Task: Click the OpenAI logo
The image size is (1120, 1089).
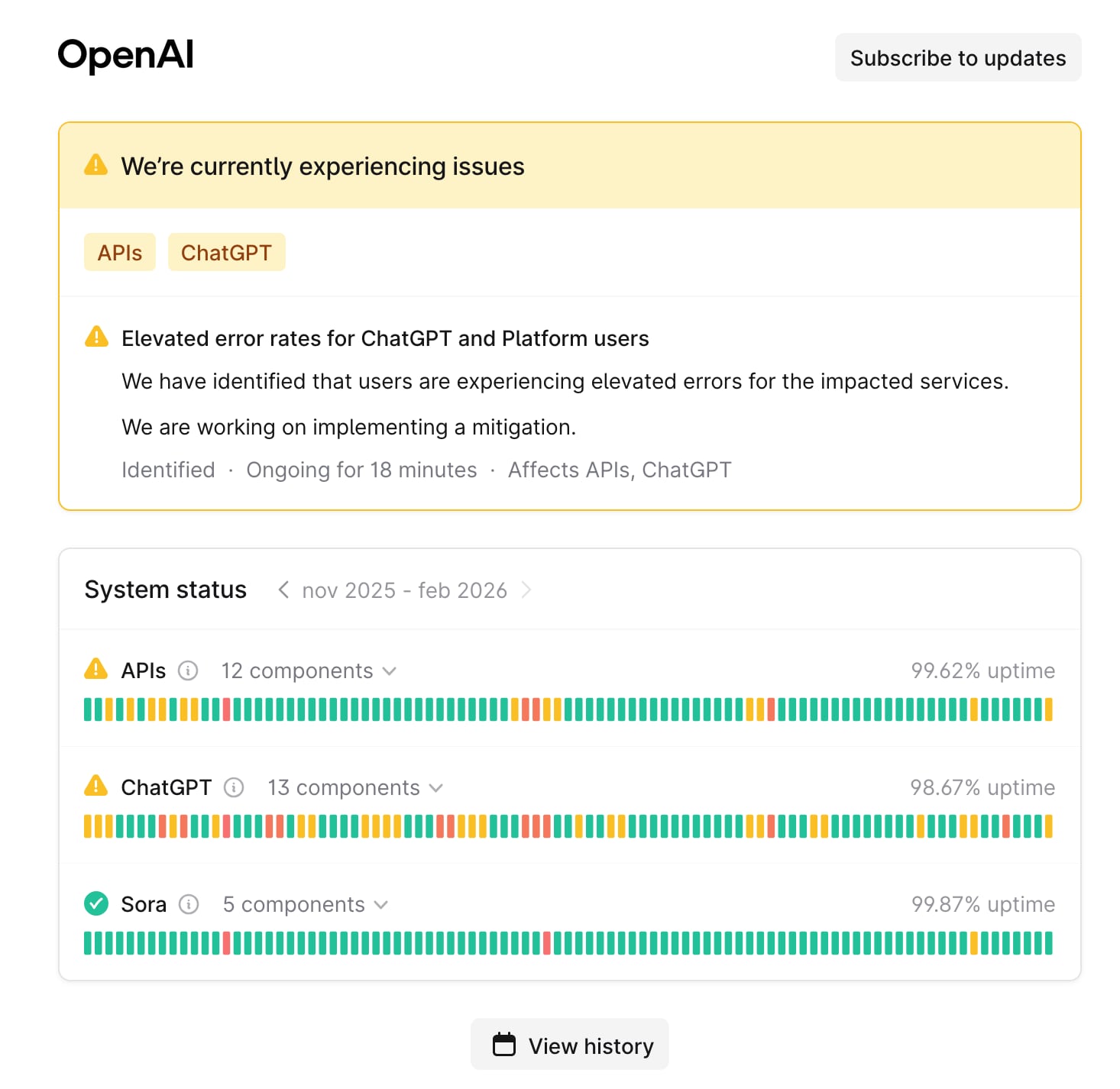Action: point(125,54)
